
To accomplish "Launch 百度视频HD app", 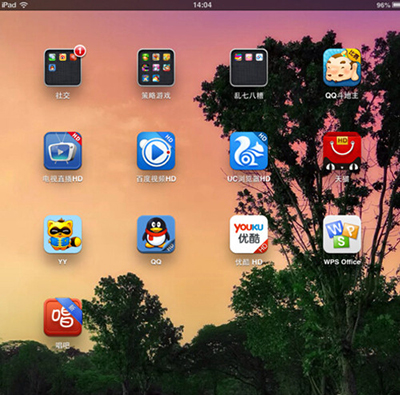I will [x=156, y=151].
